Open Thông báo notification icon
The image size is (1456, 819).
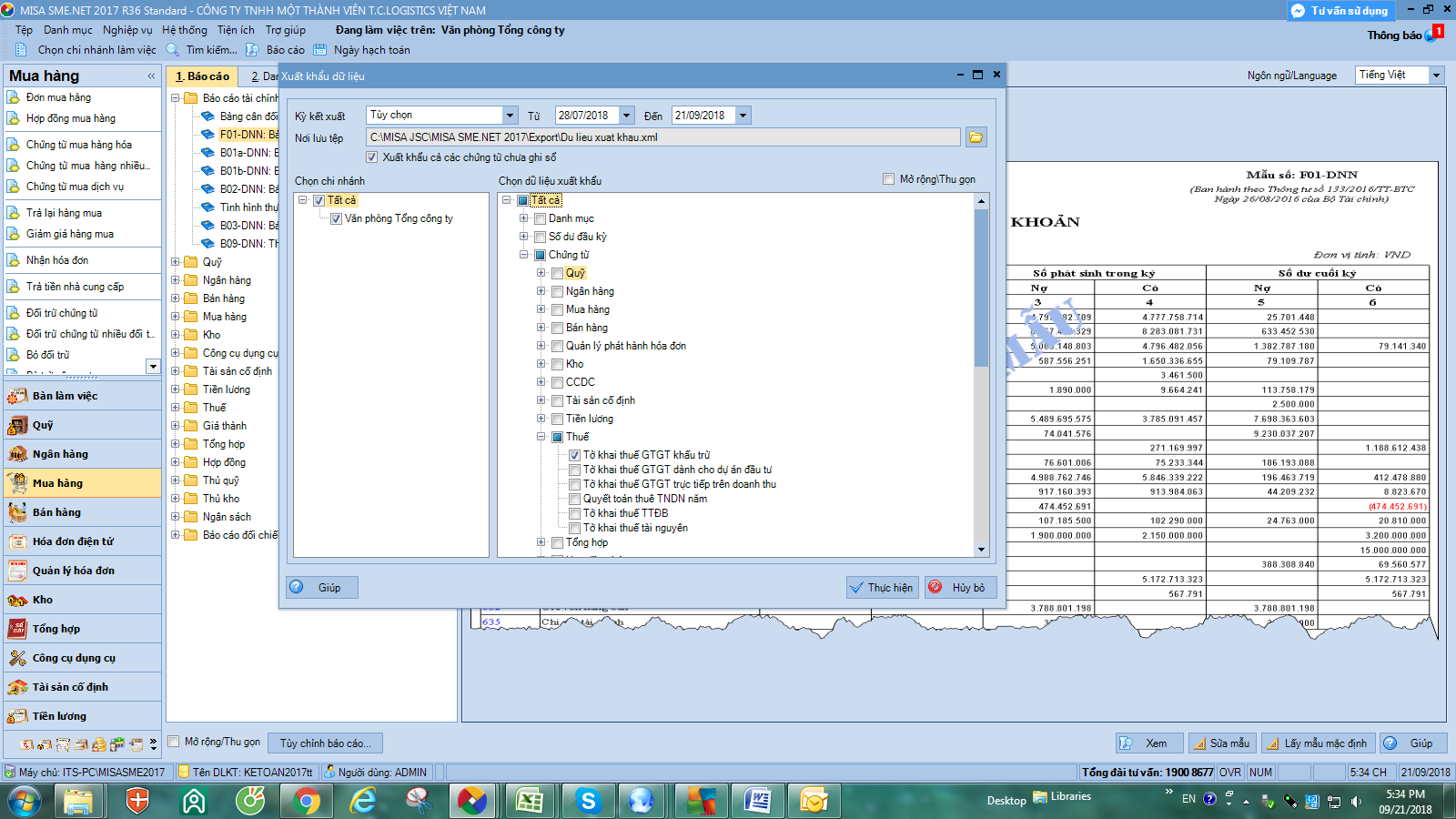1433,34
